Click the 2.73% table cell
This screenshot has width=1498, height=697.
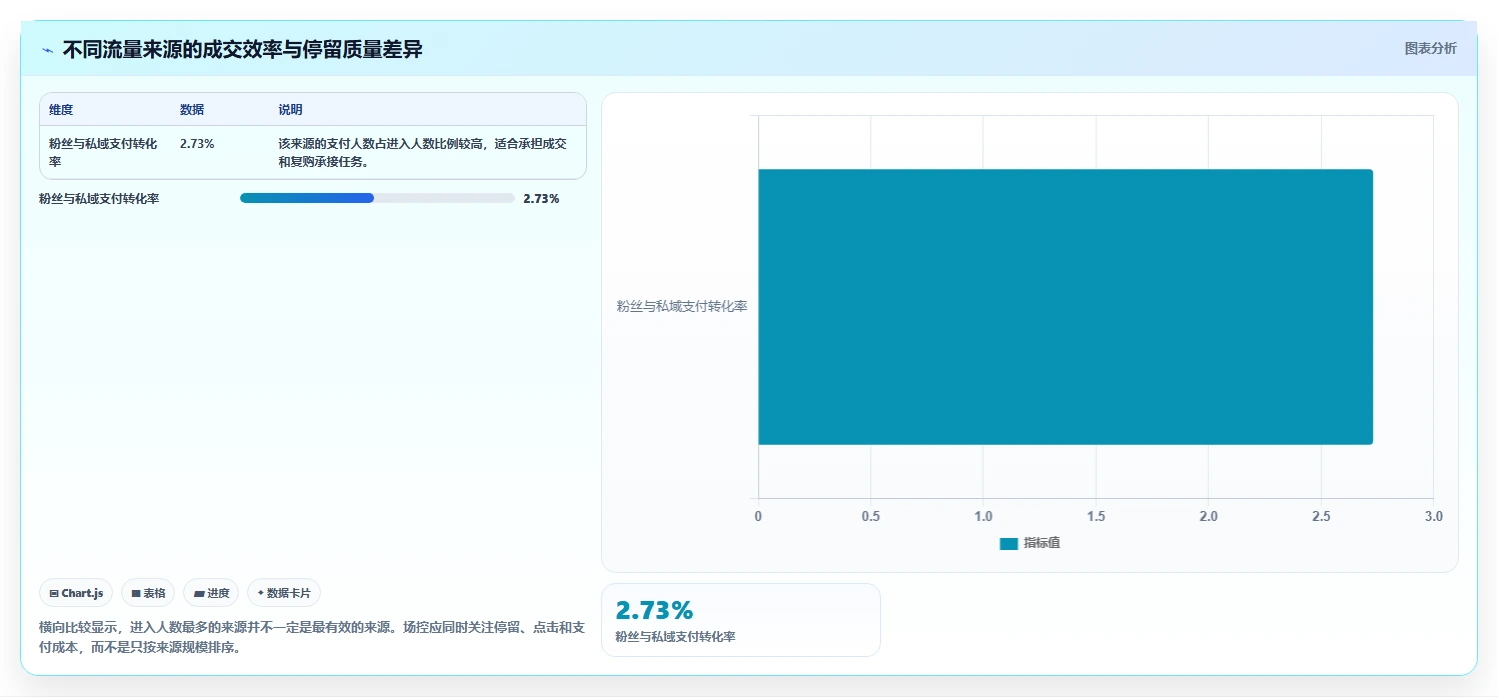pos(197,144)
